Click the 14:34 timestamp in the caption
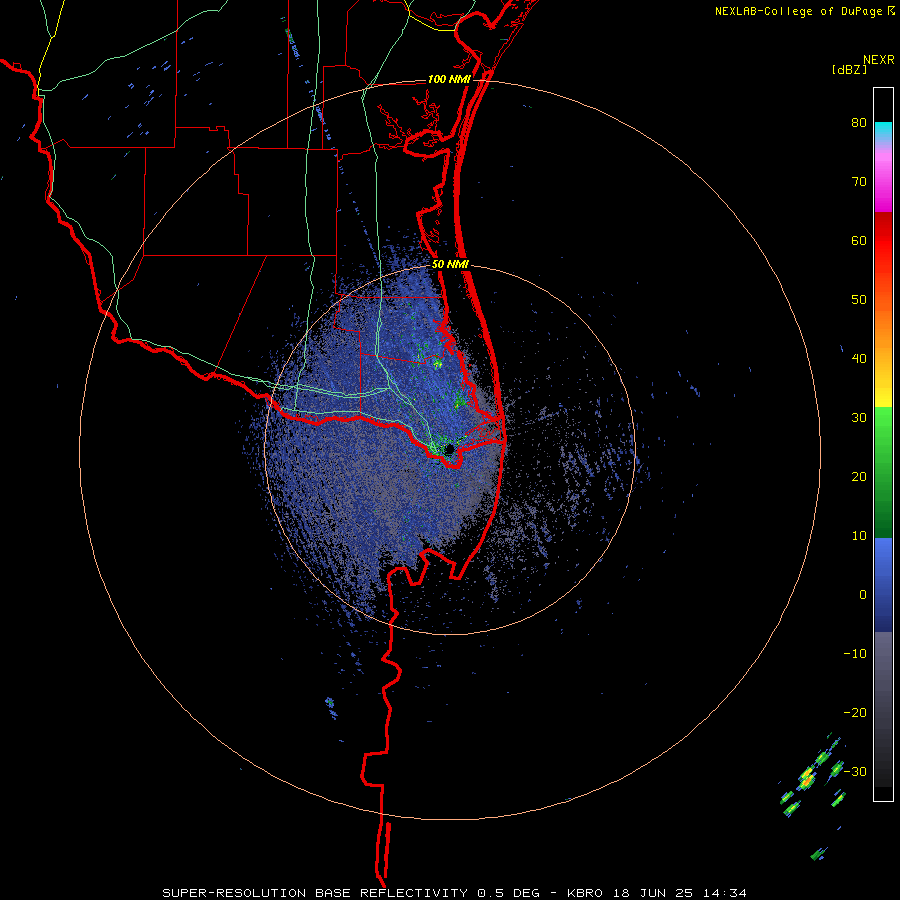Screen dimensions: 900x900 [725, 893]
